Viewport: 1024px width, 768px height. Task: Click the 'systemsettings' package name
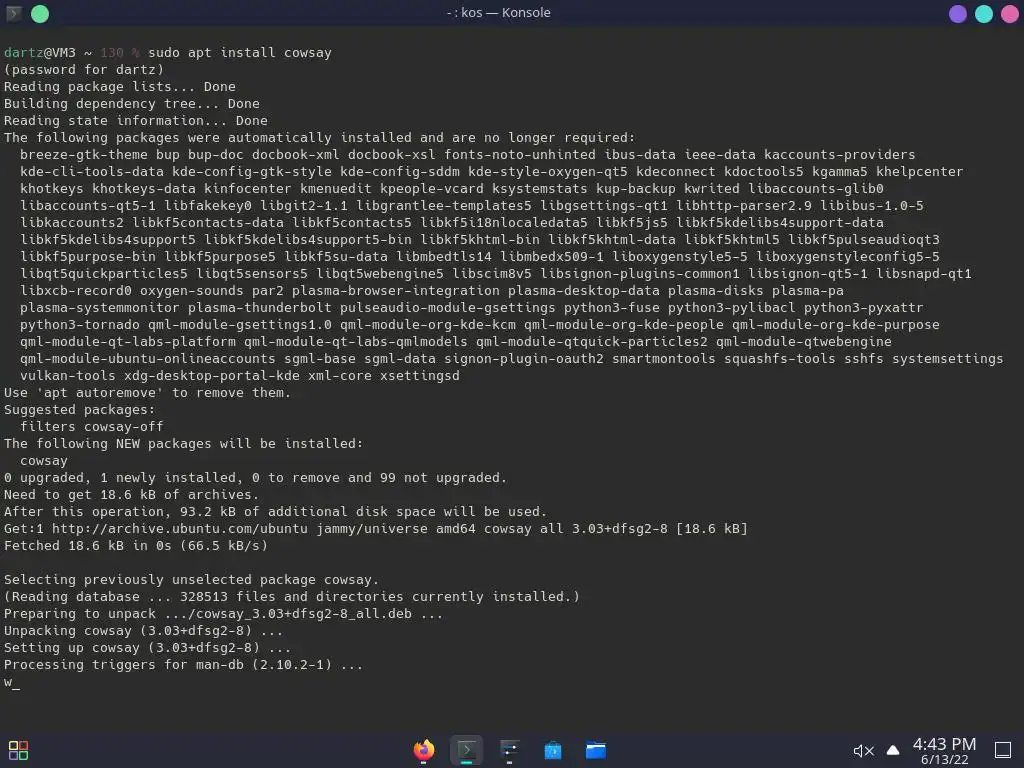pos(948,358)
